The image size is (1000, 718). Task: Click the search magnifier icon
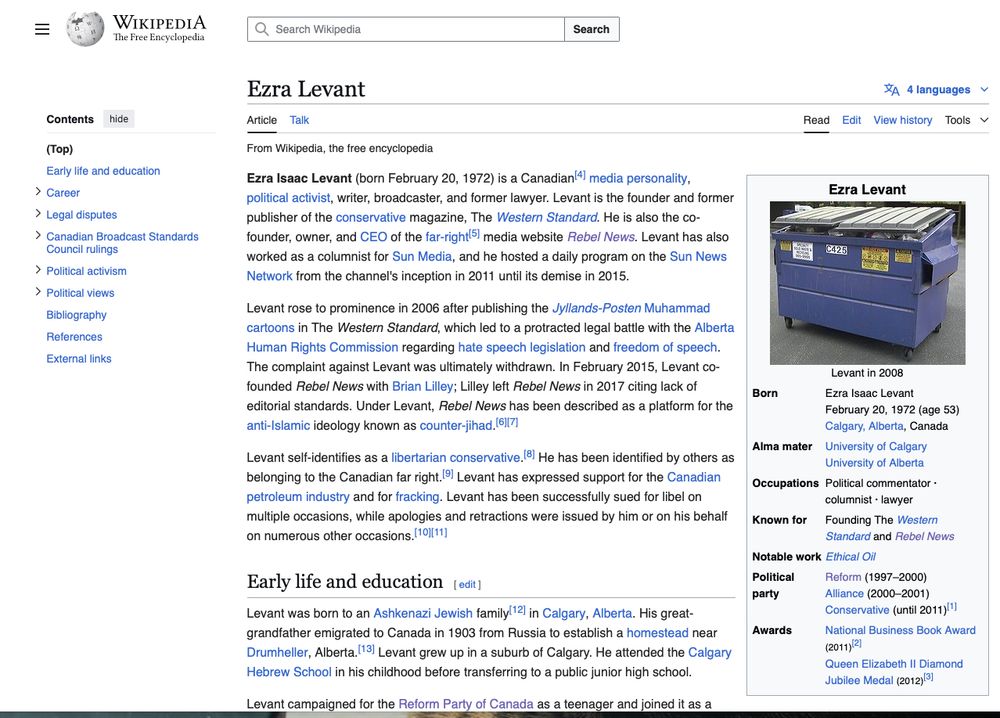(x=261, y=29)
